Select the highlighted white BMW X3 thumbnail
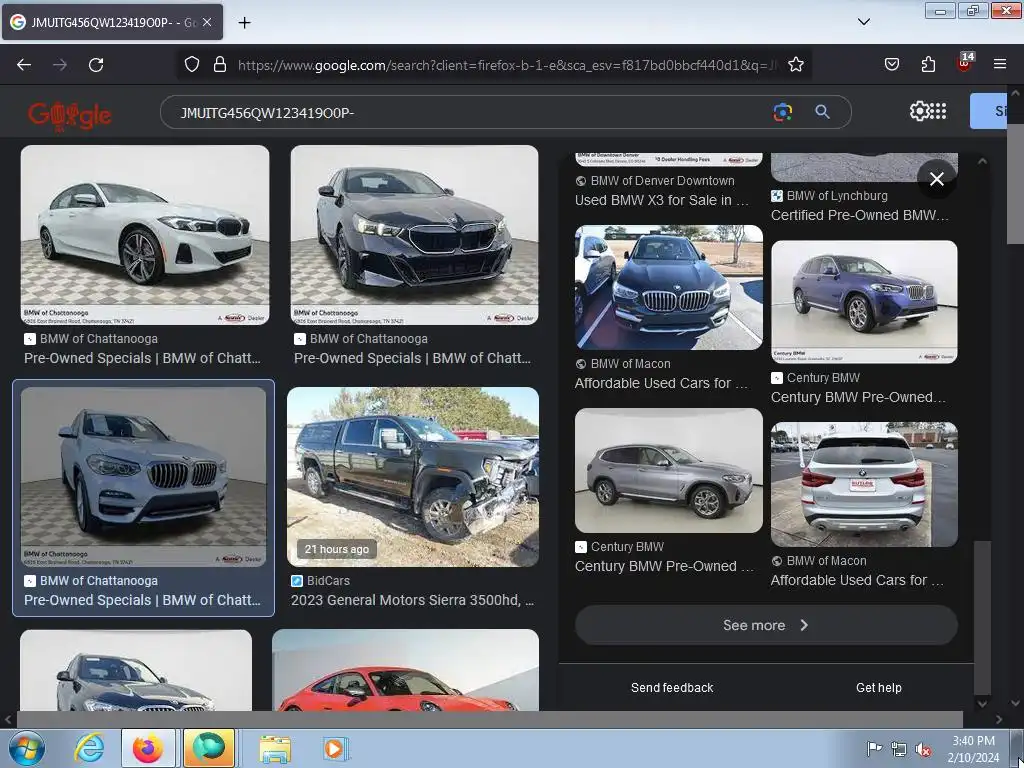 [x=144, y=477]
